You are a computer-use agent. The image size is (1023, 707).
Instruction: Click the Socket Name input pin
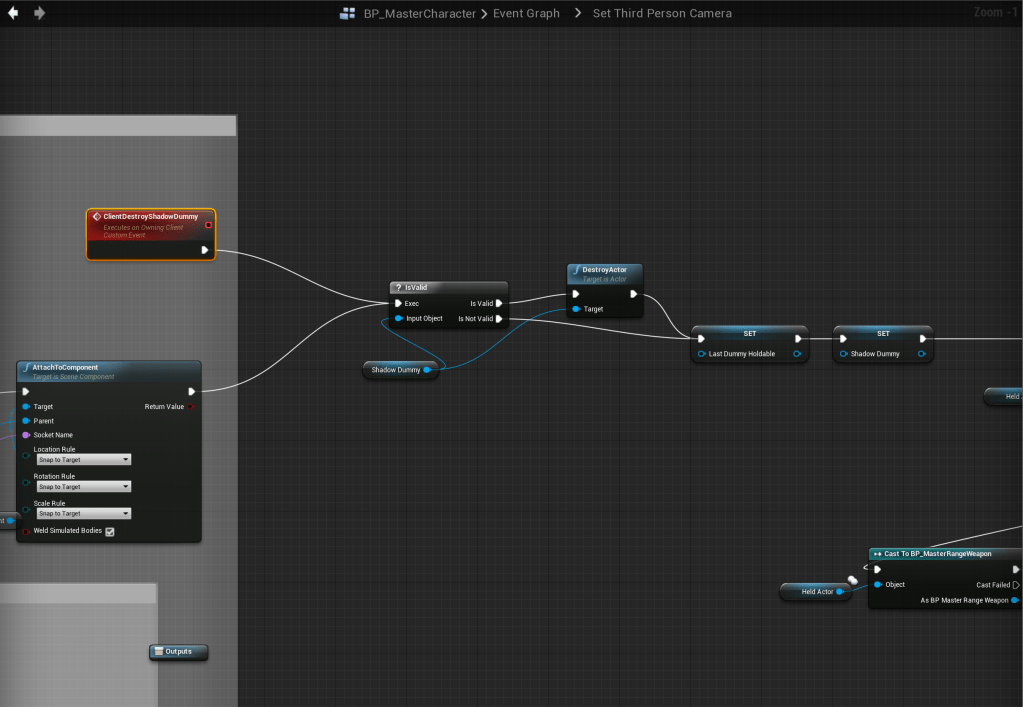26,435
